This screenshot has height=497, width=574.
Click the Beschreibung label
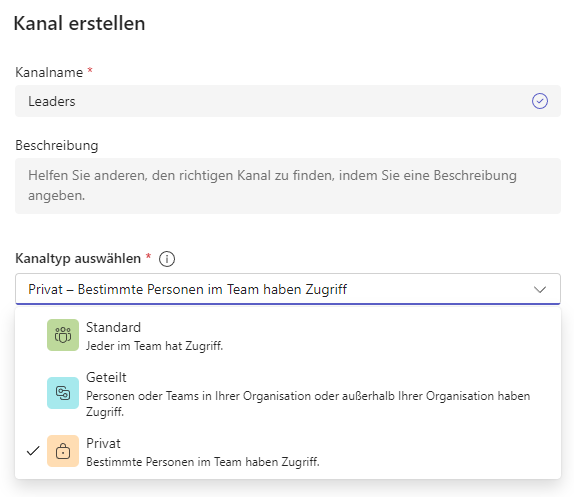pyautogui.click(x=57, y=146)
